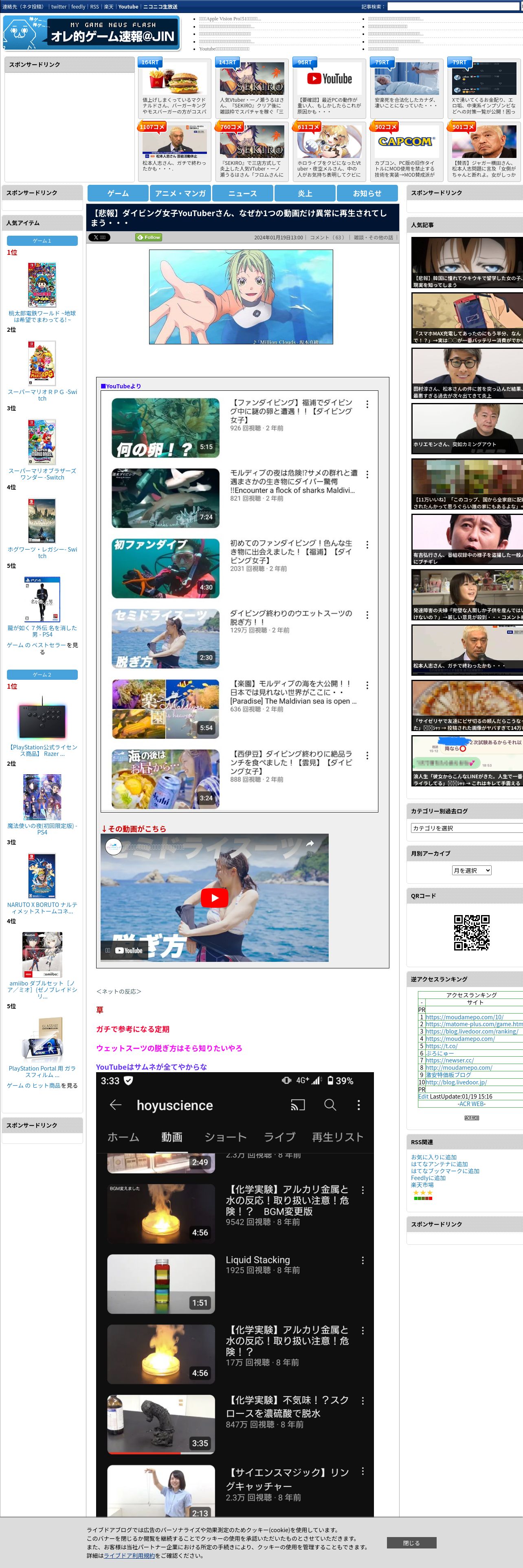Tap the back arrow beside hoyuscience
This screenshot has width=523, height=1568.
(116, 1105)
